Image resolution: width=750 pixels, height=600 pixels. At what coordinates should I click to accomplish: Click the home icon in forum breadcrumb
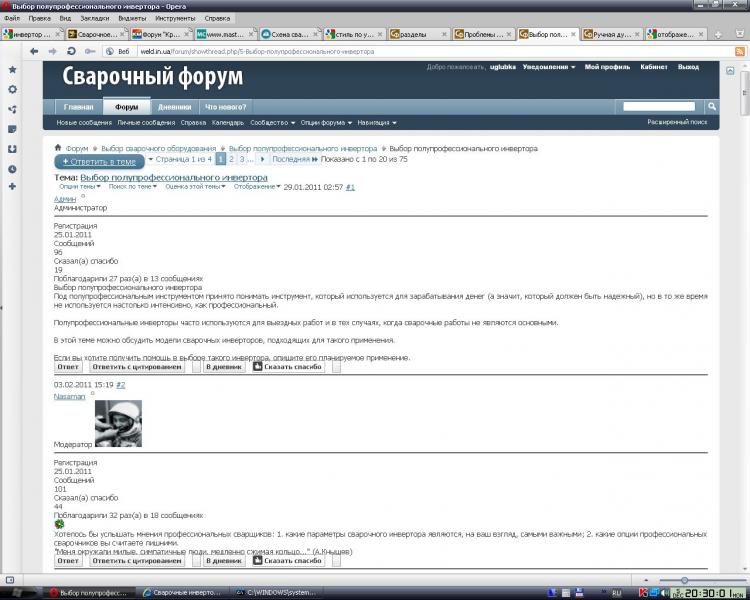point(59,148)
